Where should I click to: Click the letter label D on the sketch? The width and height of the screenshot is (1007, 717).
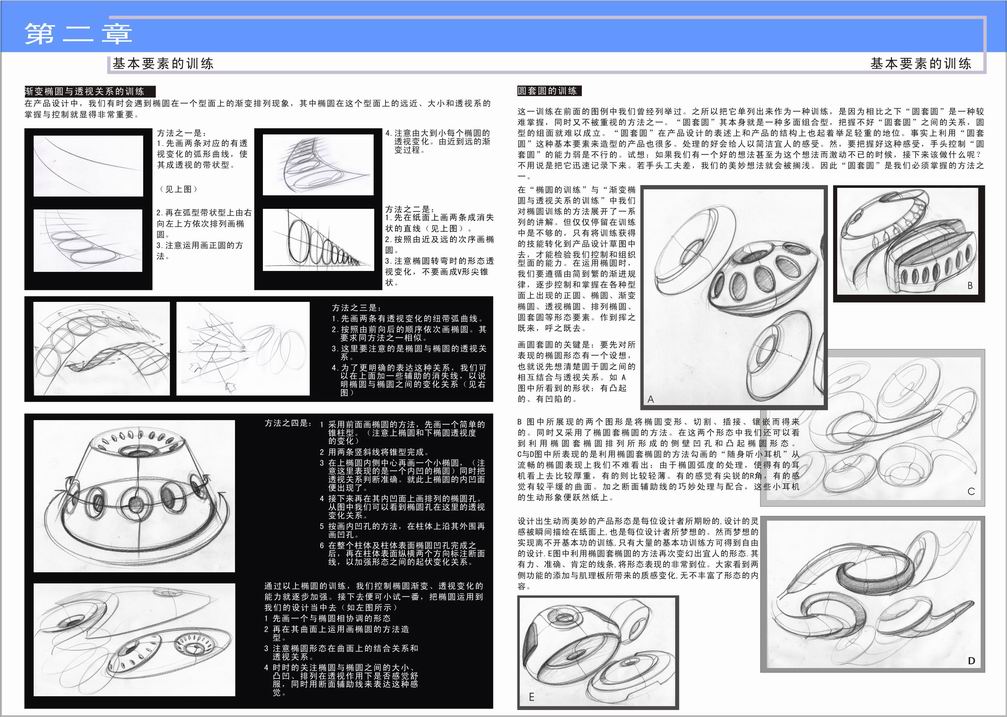[x=971, y=660]
